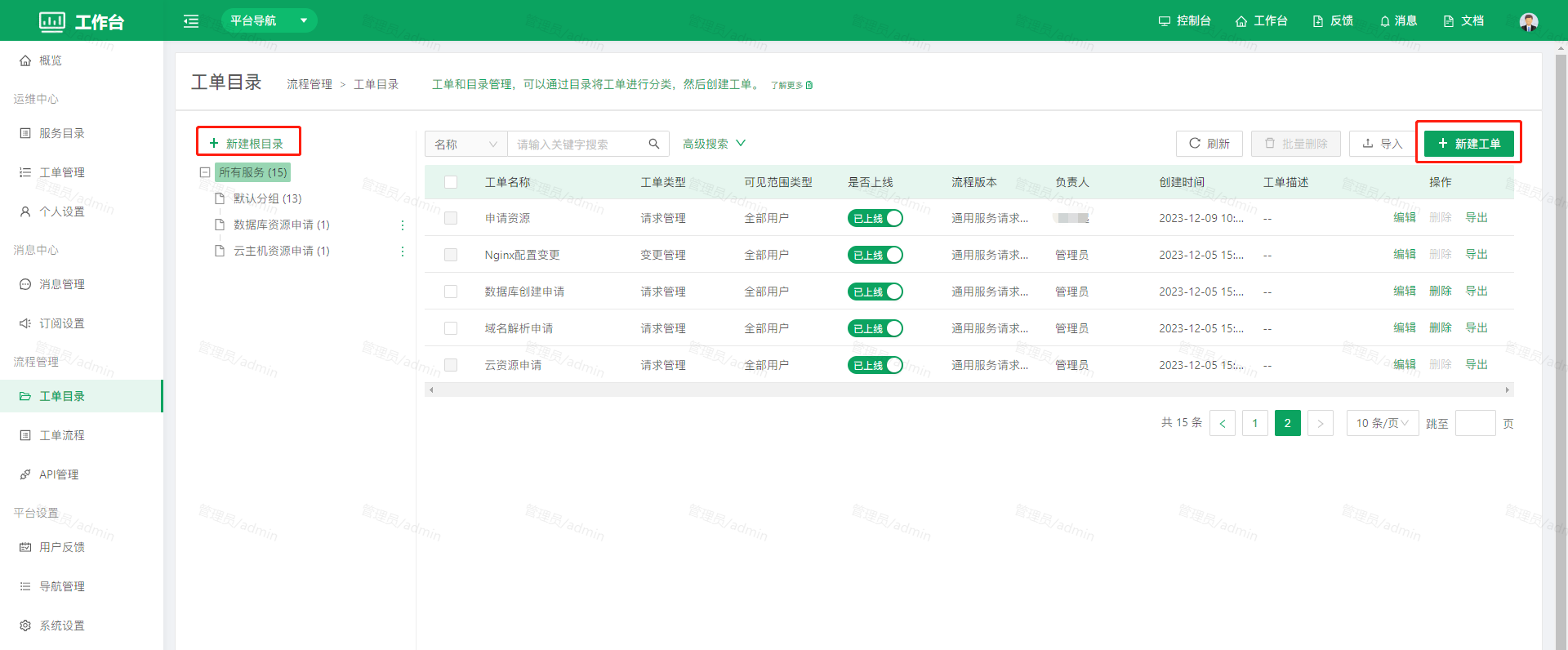Click 编辑 for 申请资源 row
Viewport: 1568px width, 650px height.
1405,217
